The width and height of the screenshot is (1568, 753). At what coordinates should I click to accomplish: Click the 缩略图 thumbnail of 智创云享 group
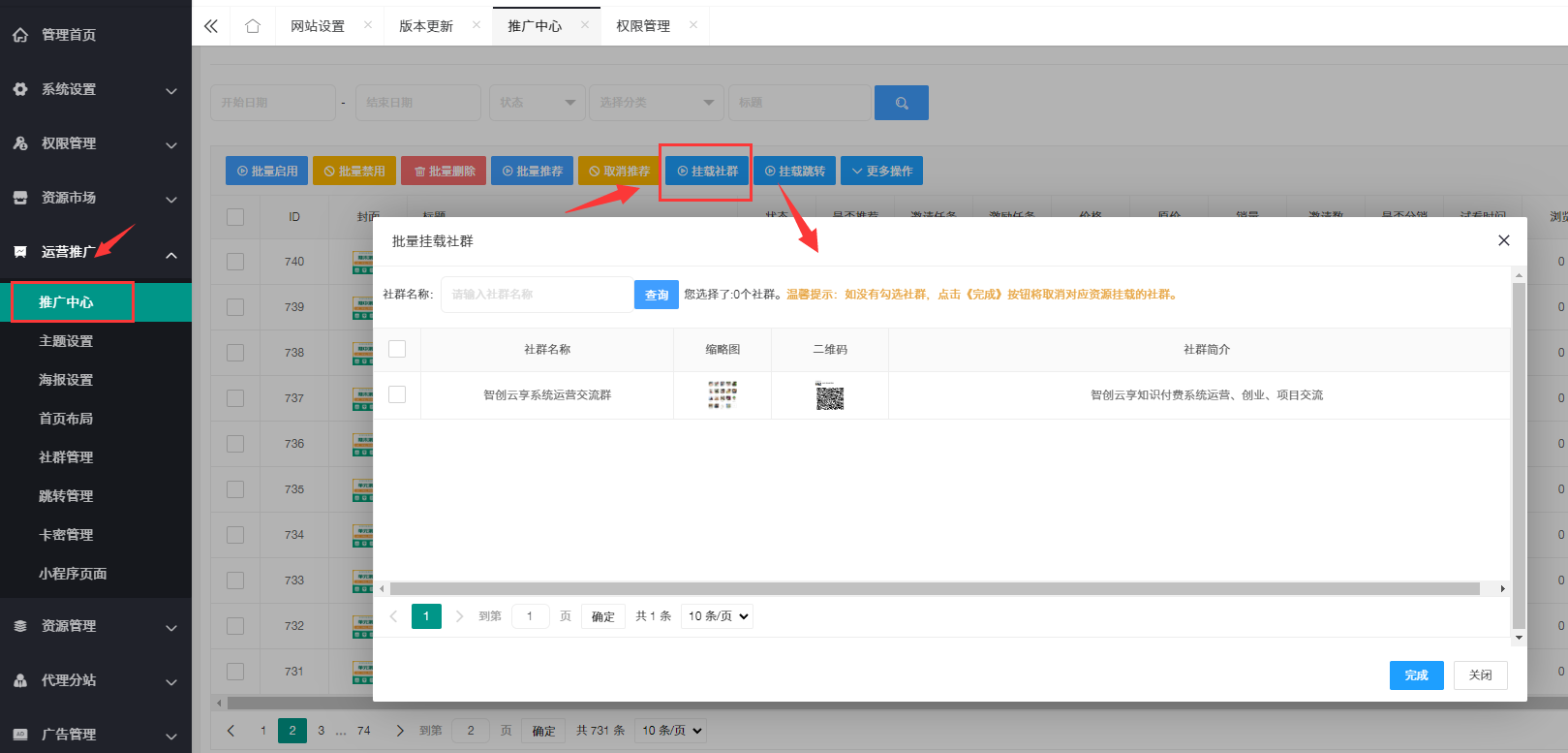723,395
